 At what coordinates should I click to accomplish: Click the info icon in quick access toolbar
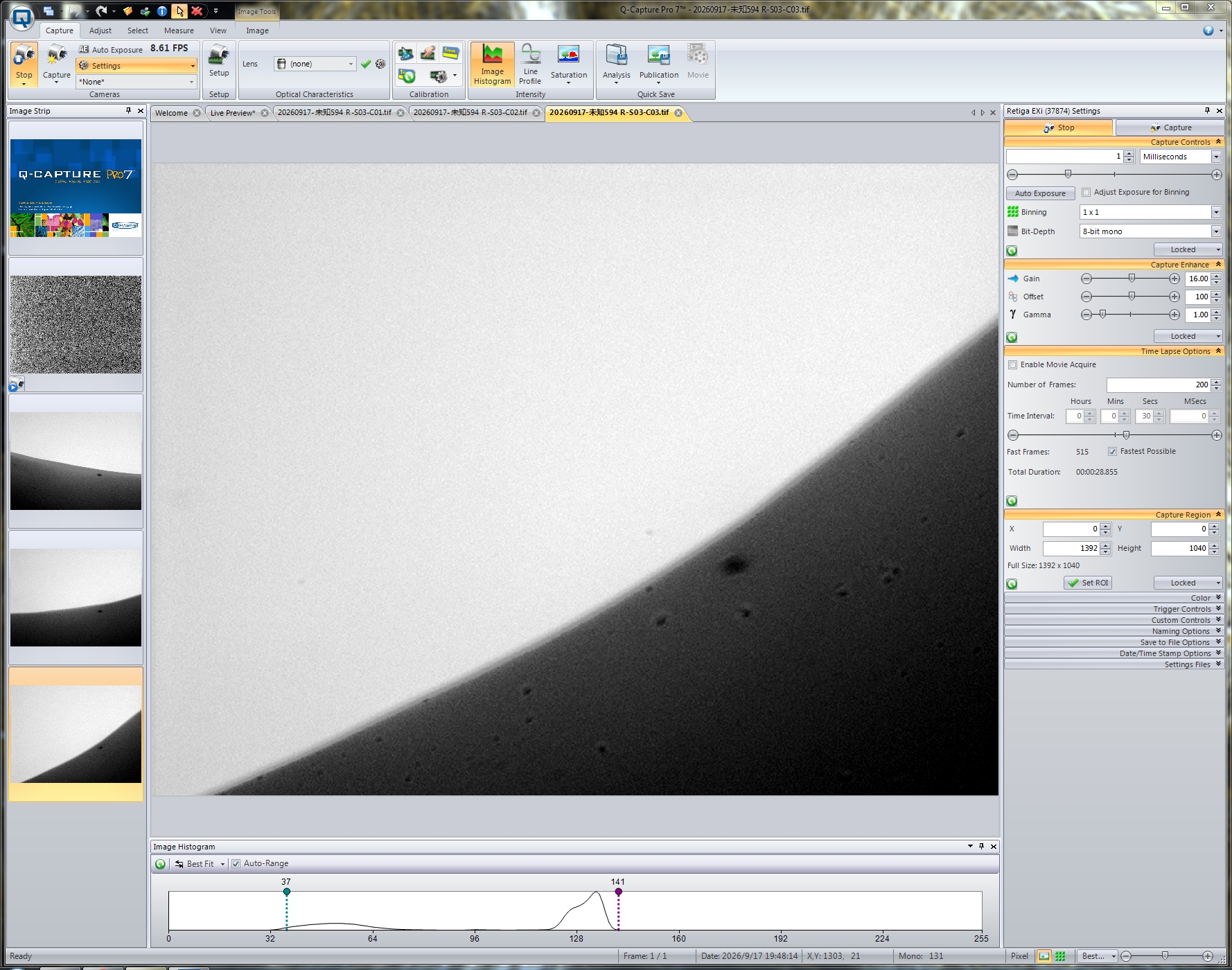coord(161,10)
